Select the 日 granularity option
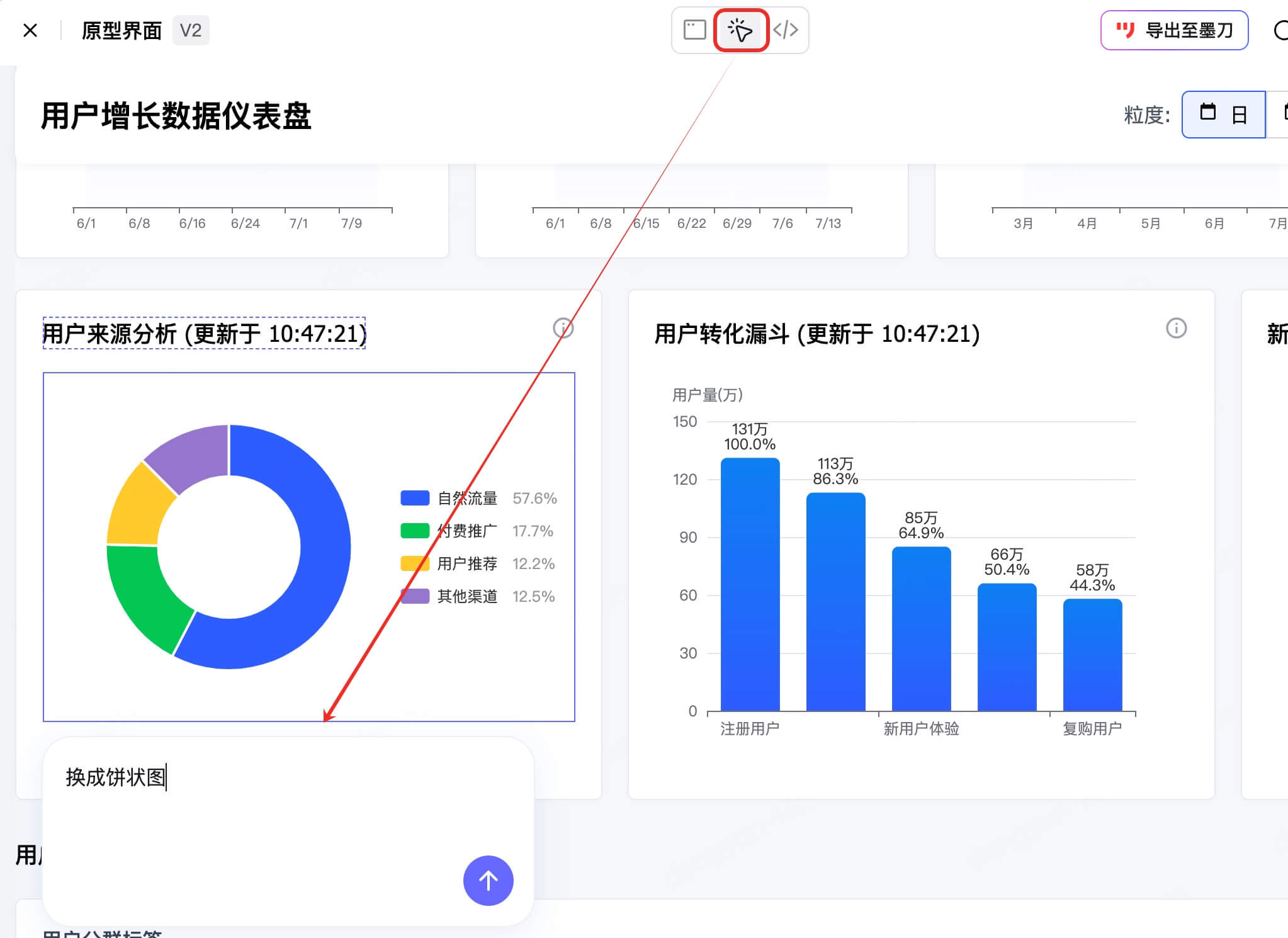Viewport: 1288px width, 938px height. pyautogui.click(x=1223, y=115)
